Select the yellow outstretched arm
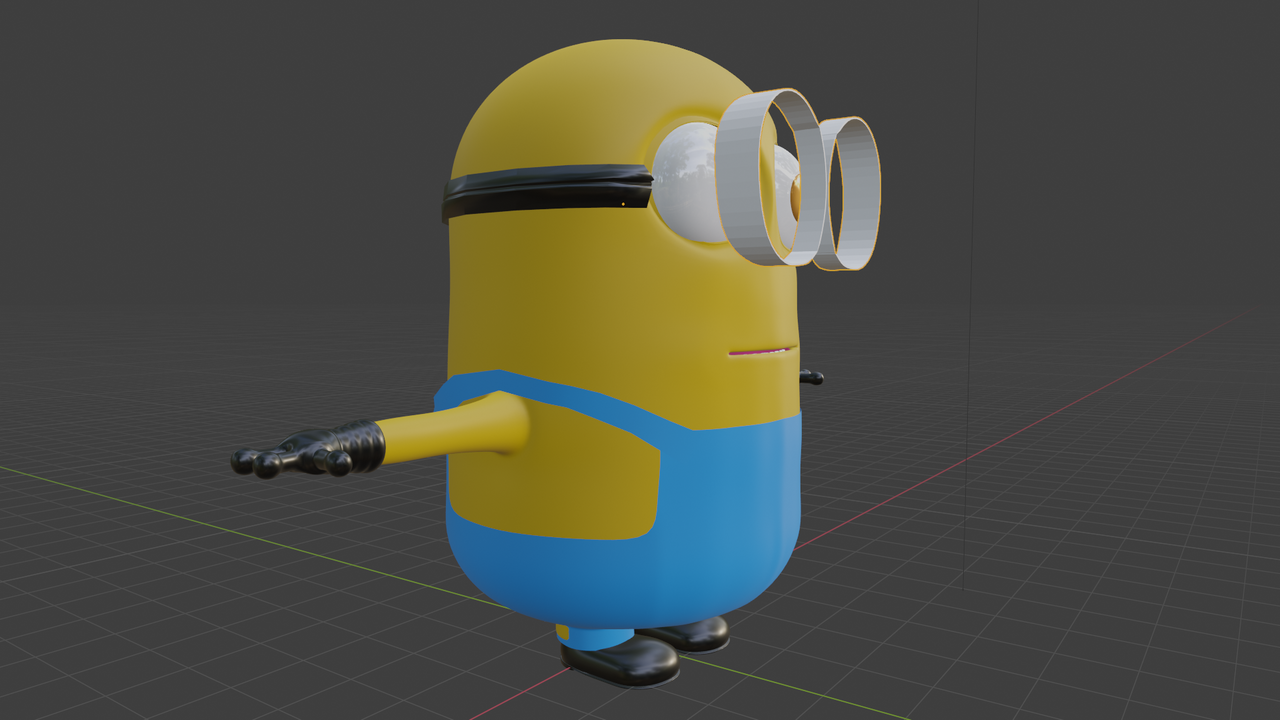This screenshot has height=720, width=1280. pos(455,432)
